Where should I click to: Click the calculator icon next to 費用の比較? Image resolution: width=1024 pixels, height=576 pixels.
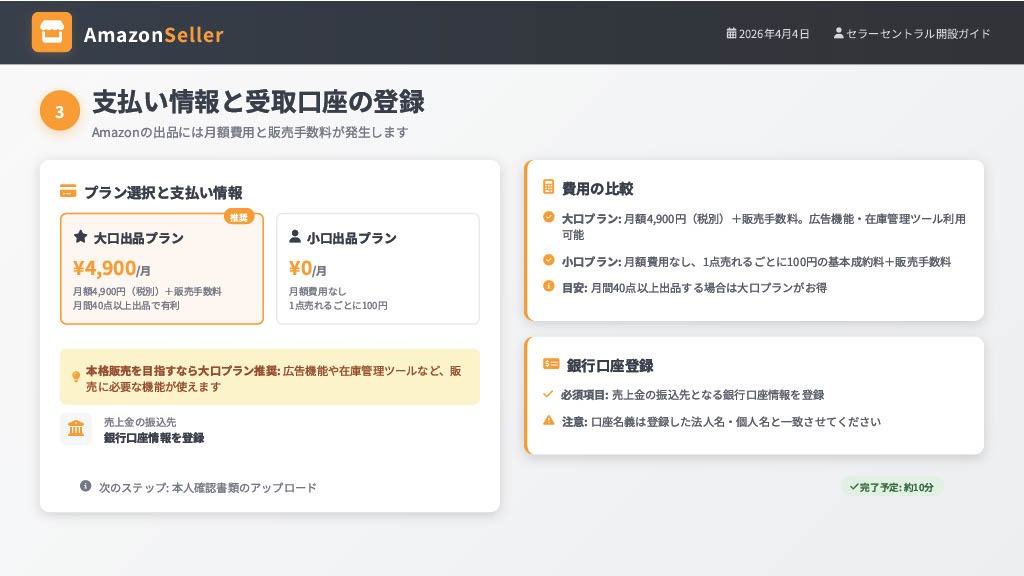tap(548, 187)
